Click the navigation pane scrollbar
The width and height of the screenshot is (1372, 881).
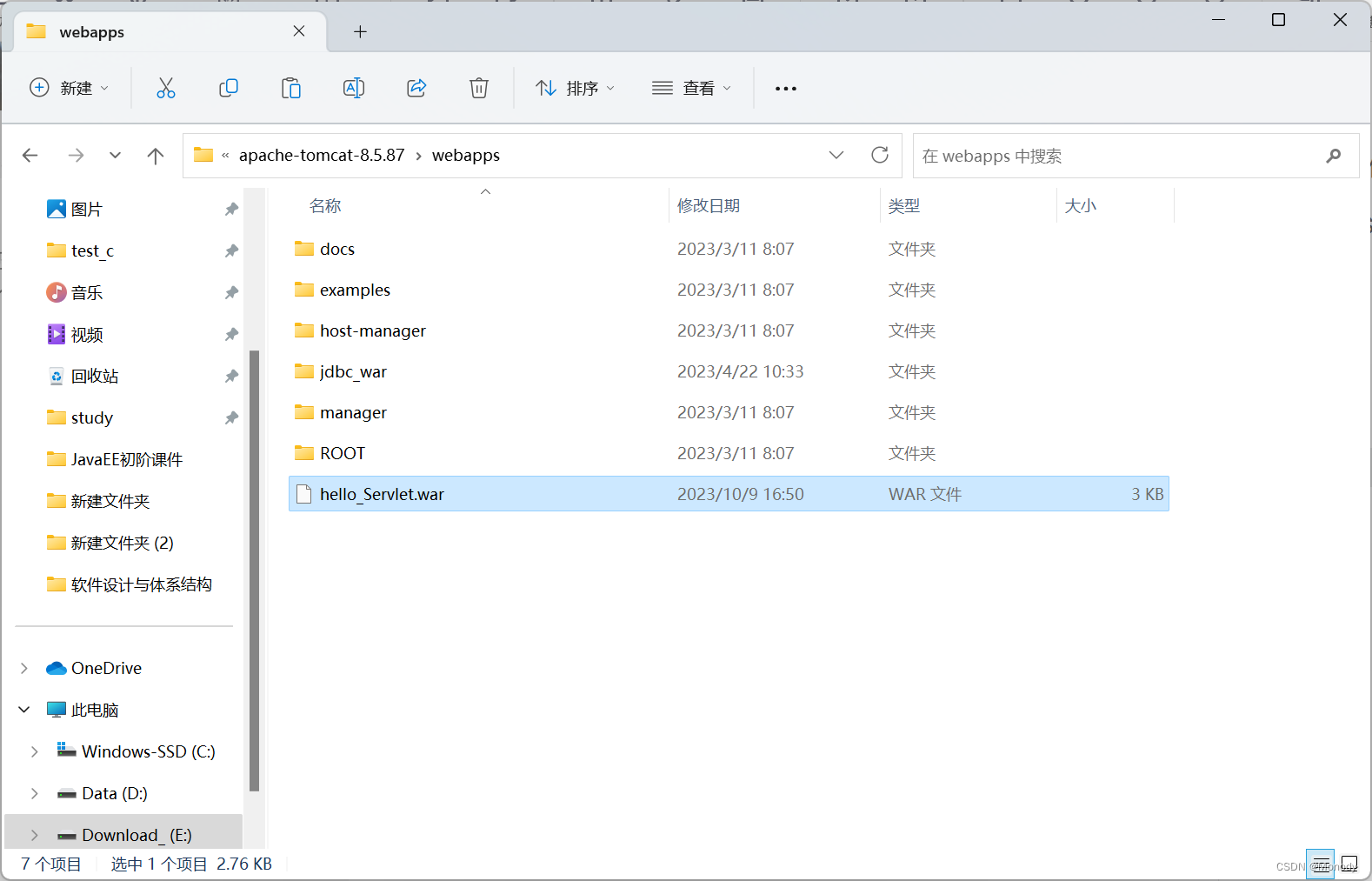click(x=254, y=571)
